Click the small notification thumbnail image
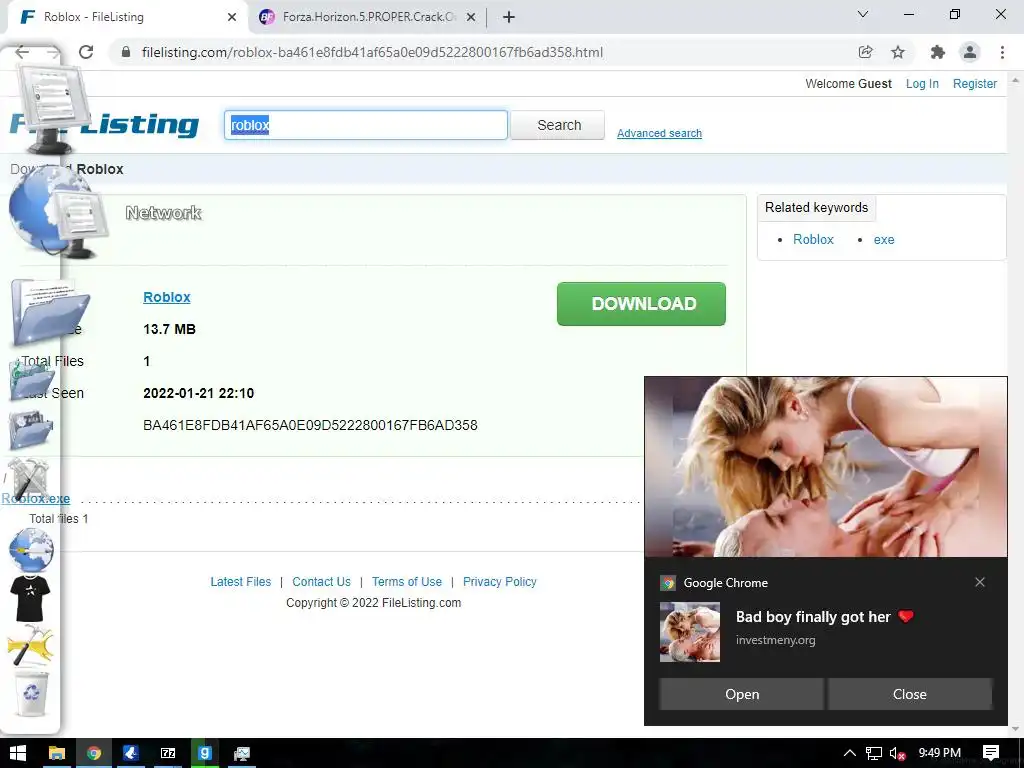Screen dimensions: 1024x768 point(690,632)
